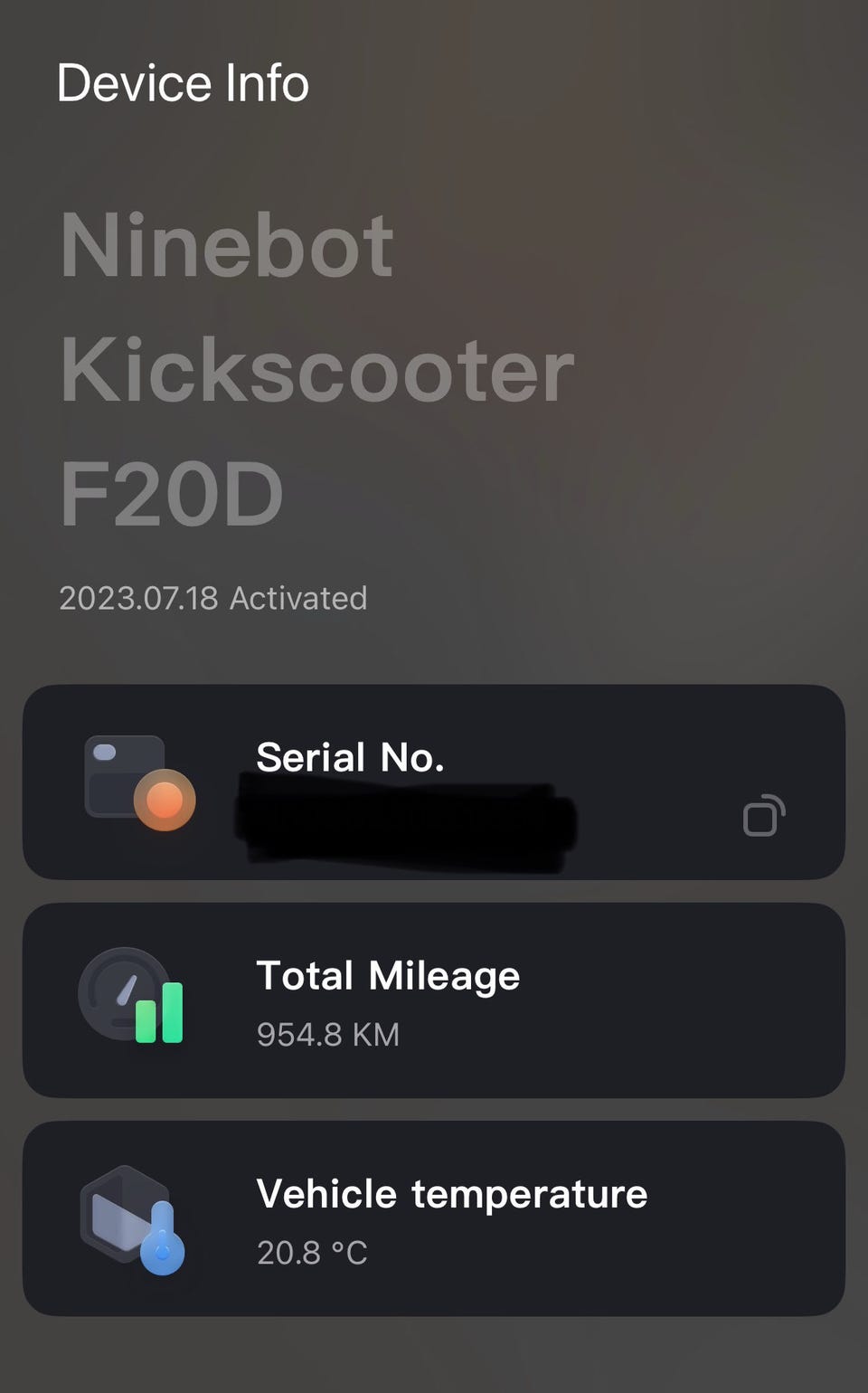Select the Serial No. label
This screenshot has height=1393, width=868.
350,757
